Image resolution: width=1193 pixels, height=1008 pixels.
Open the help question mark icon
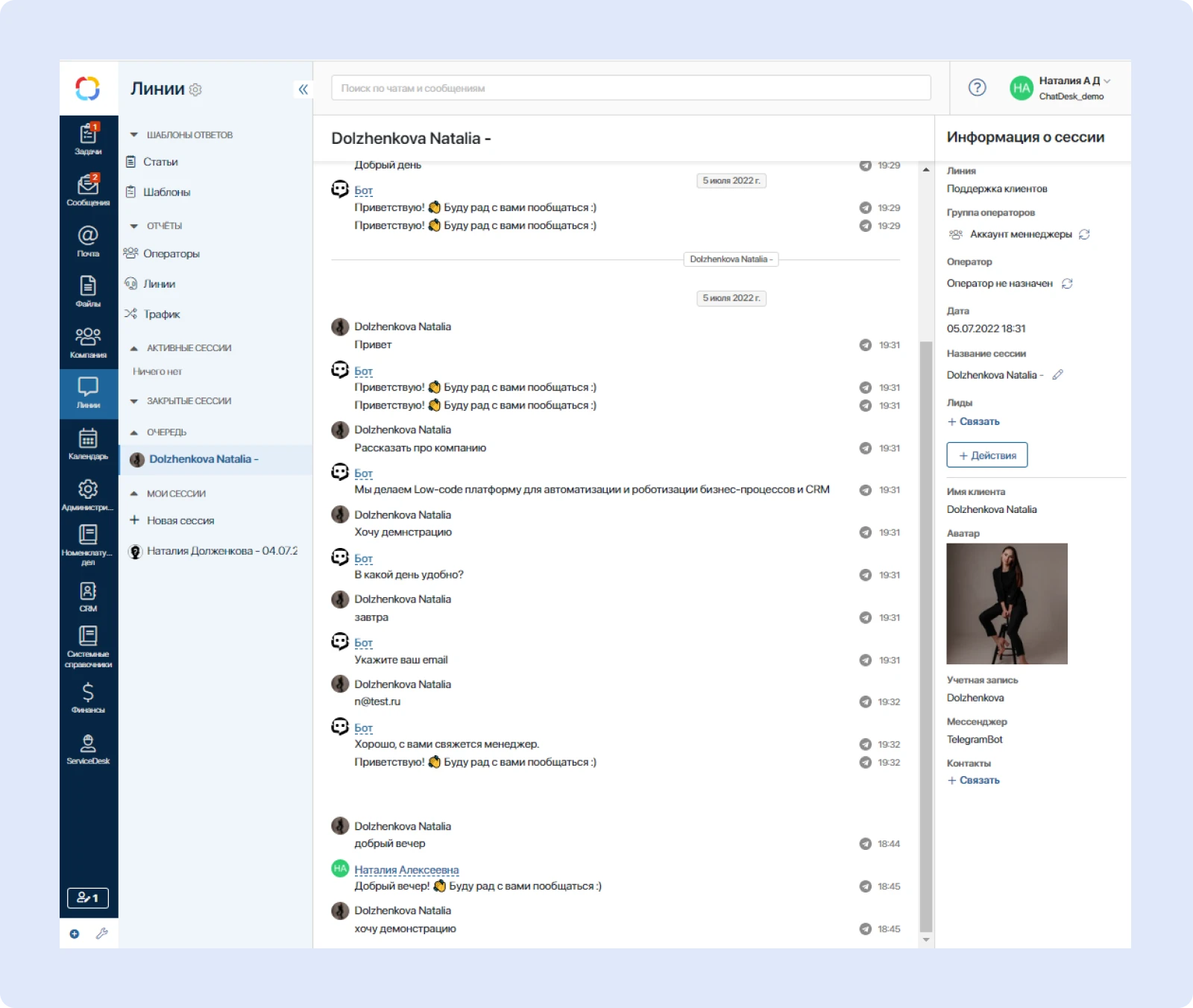977,88
